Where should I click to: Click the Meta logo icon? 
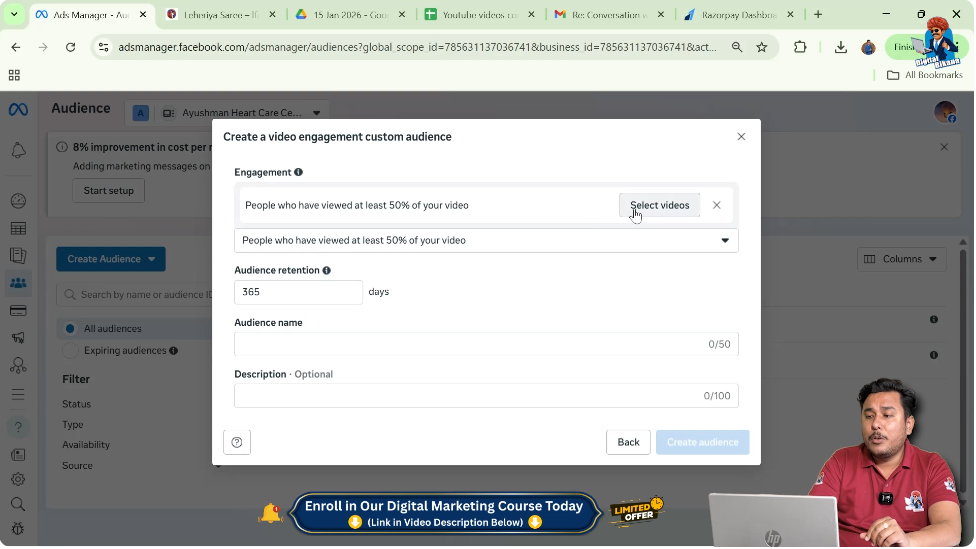[x=18, y=110]
